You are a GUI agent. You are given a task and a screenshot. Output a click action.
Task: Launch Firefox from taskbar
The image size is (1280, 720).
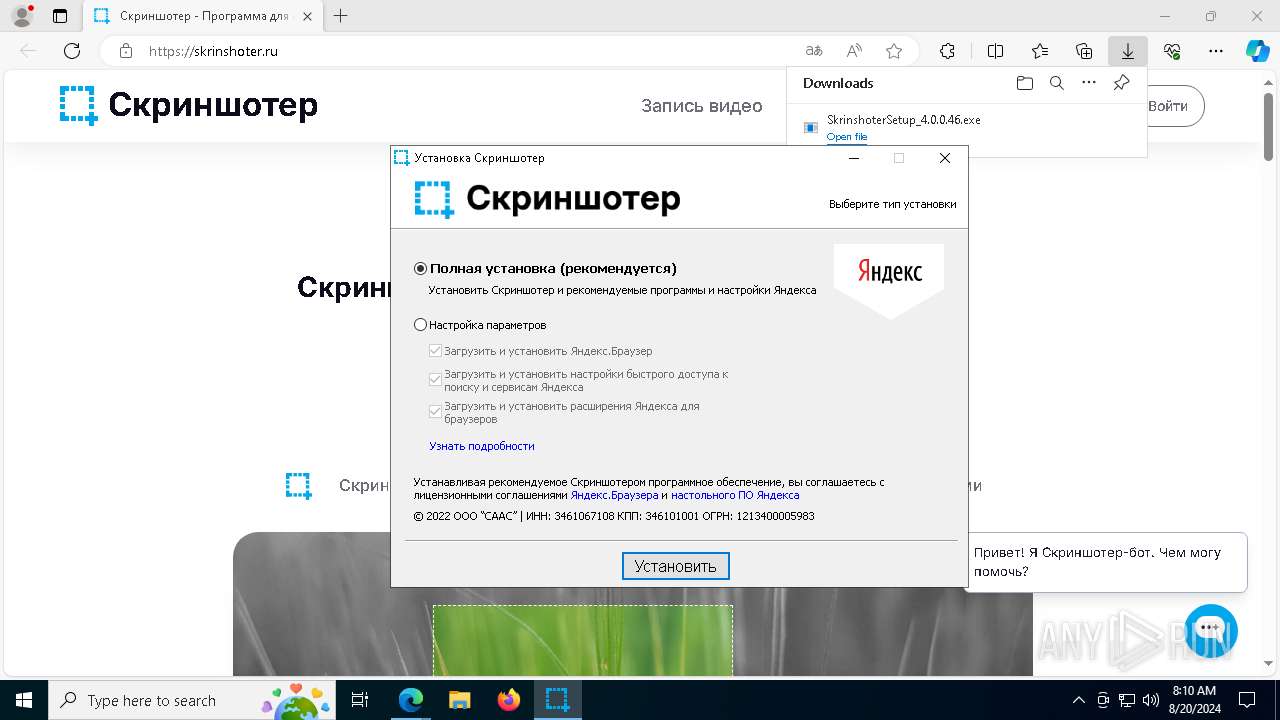[508, 700]
